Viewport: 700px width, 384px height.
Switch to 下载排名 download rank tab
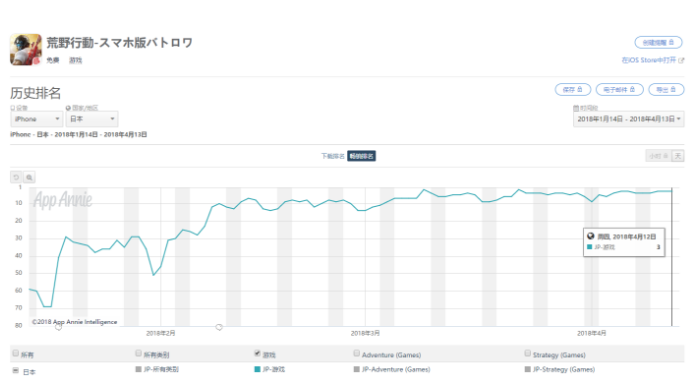[x=333, y=156]
